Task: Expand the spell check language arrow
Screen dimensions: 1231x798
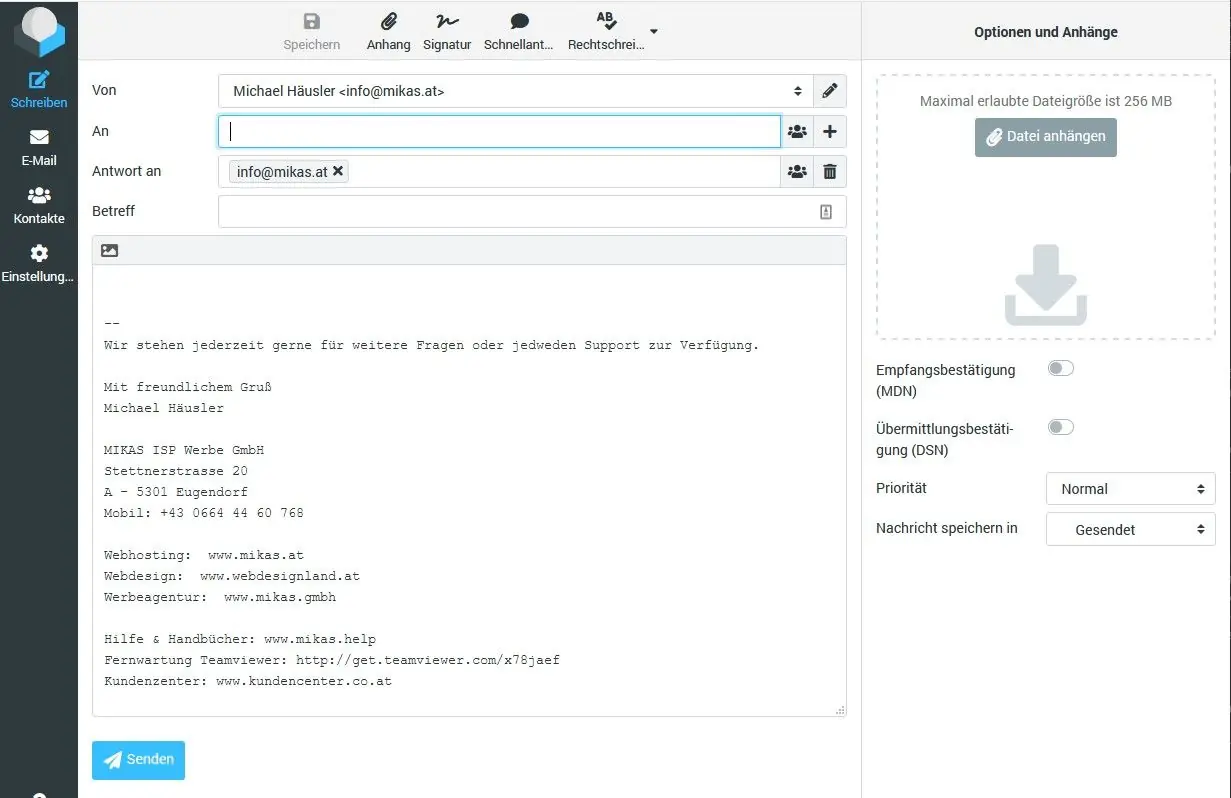Action: 652,33
